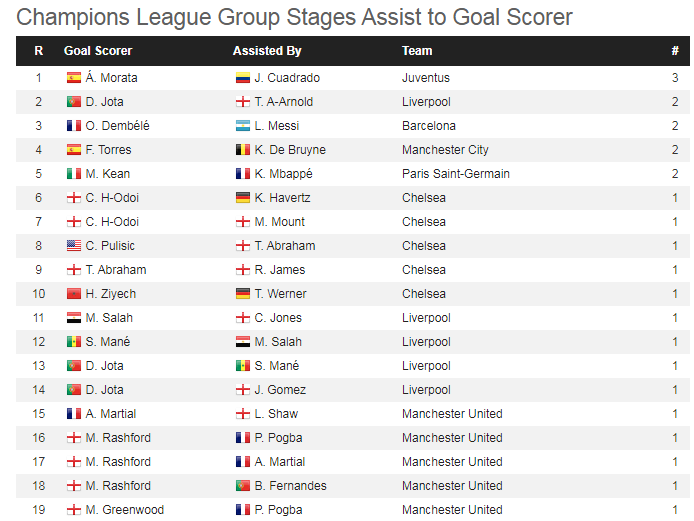Open the Paris Saint-Germain team entry

456,174
